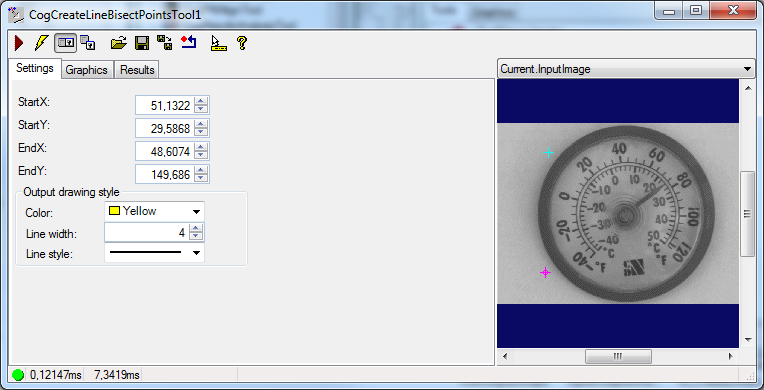
Task: Click the 0,12147ms status time
Action: (x=56, y=375)
